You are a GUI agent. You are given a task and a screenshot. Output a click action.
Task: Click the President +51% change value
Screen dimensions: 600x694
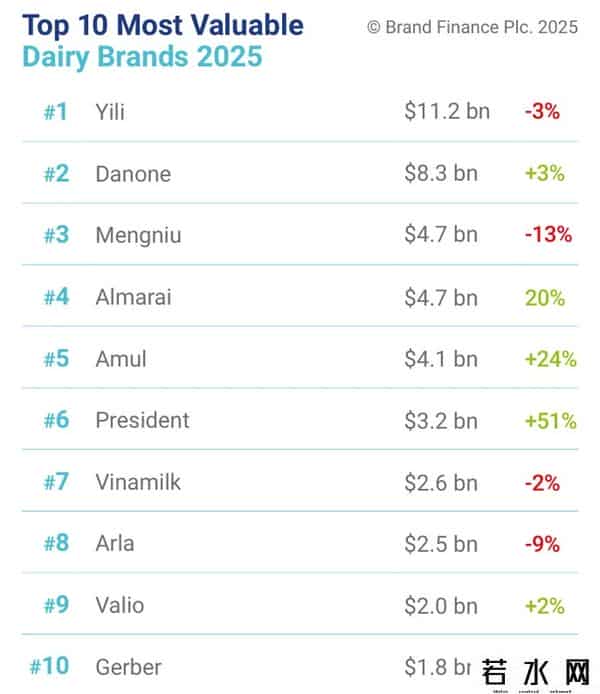point(550,421)
